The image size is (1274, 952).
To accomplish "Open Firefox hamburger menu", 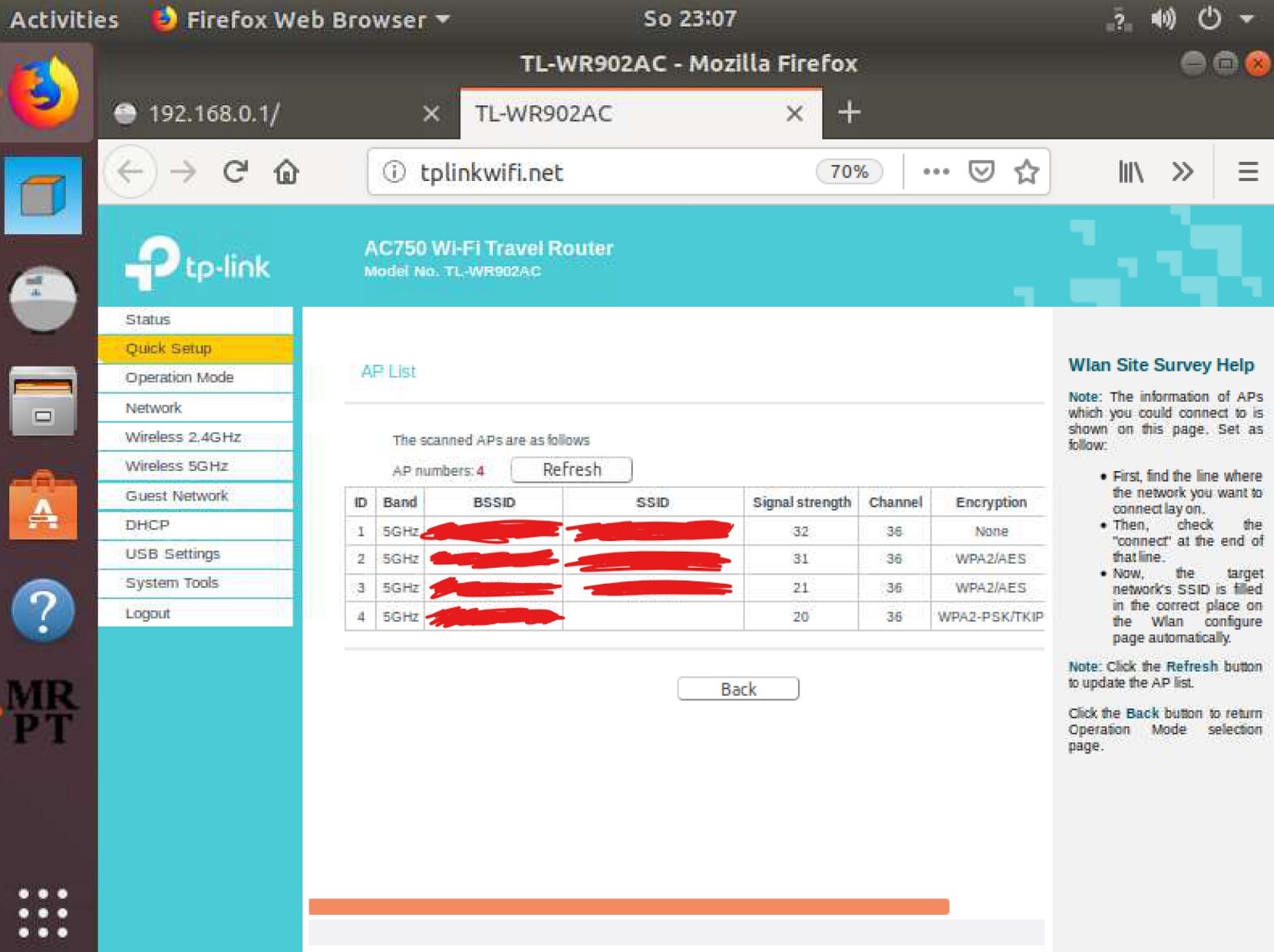I will 1247,172.
